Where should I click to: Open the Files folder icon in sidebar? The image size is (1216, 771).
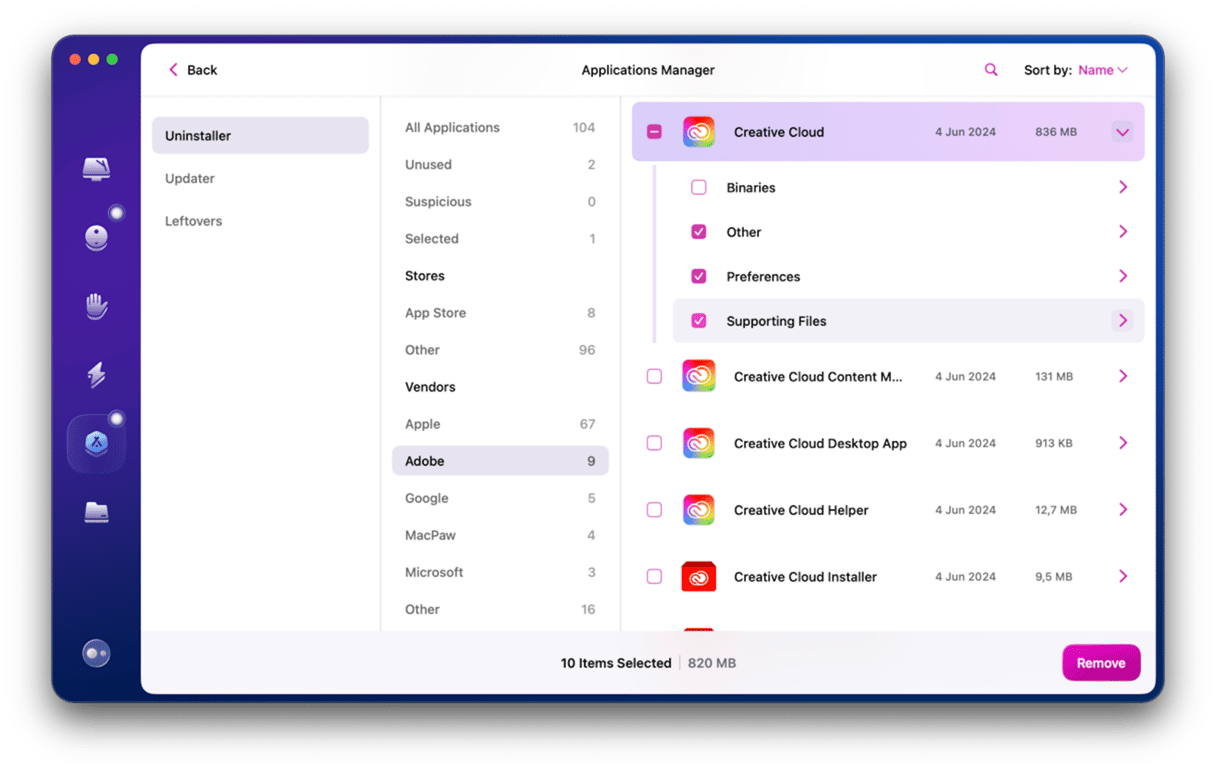pos(96,512)
